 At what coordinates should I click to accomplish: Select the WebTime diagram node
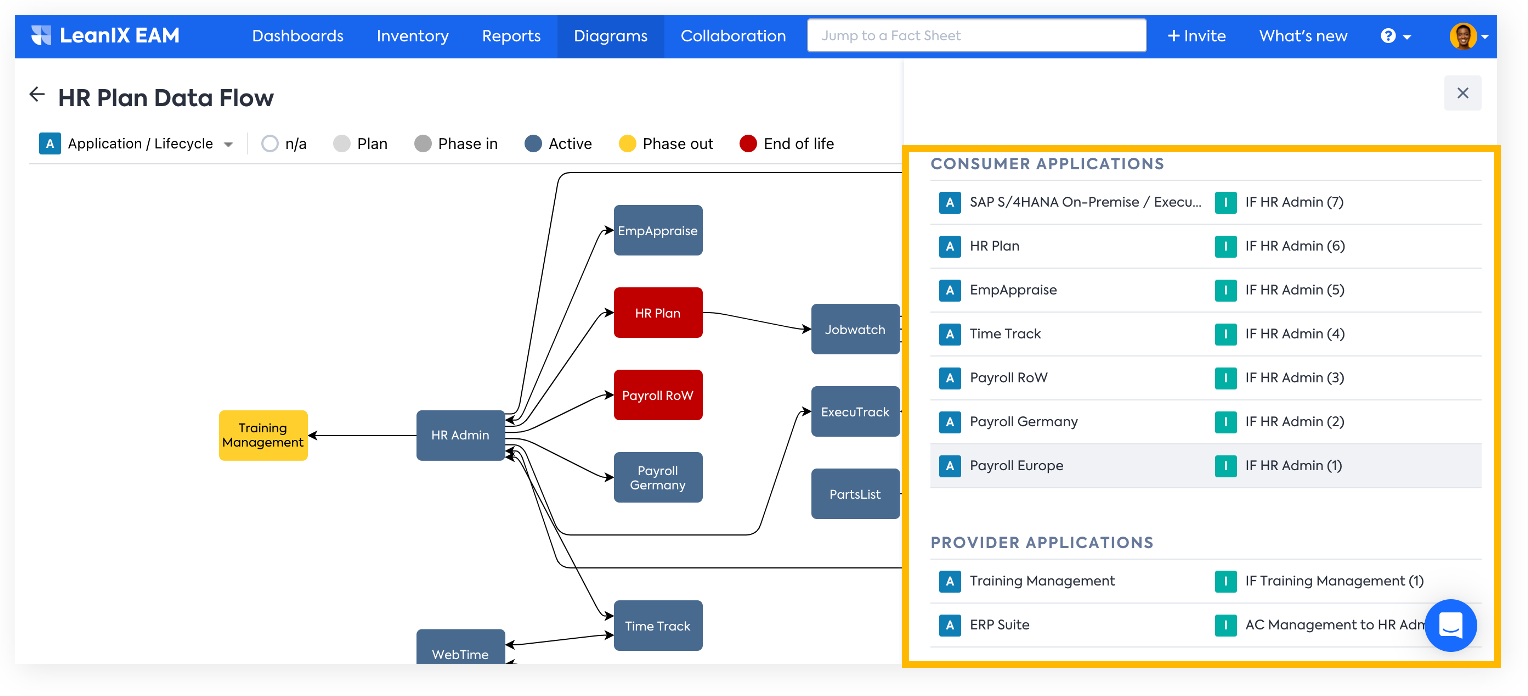tap(461, 647)
